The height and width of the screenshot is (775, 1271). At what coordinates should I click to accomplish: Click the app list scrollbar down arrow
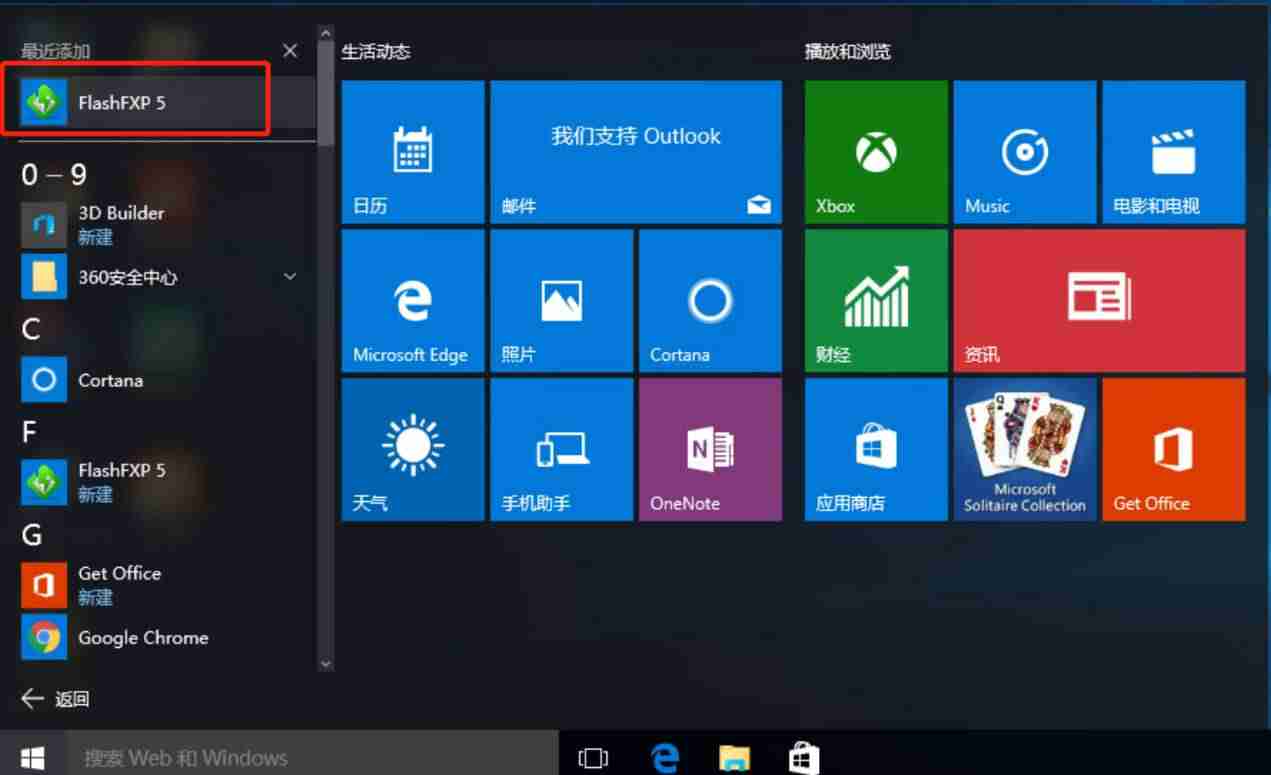[325, 663]
